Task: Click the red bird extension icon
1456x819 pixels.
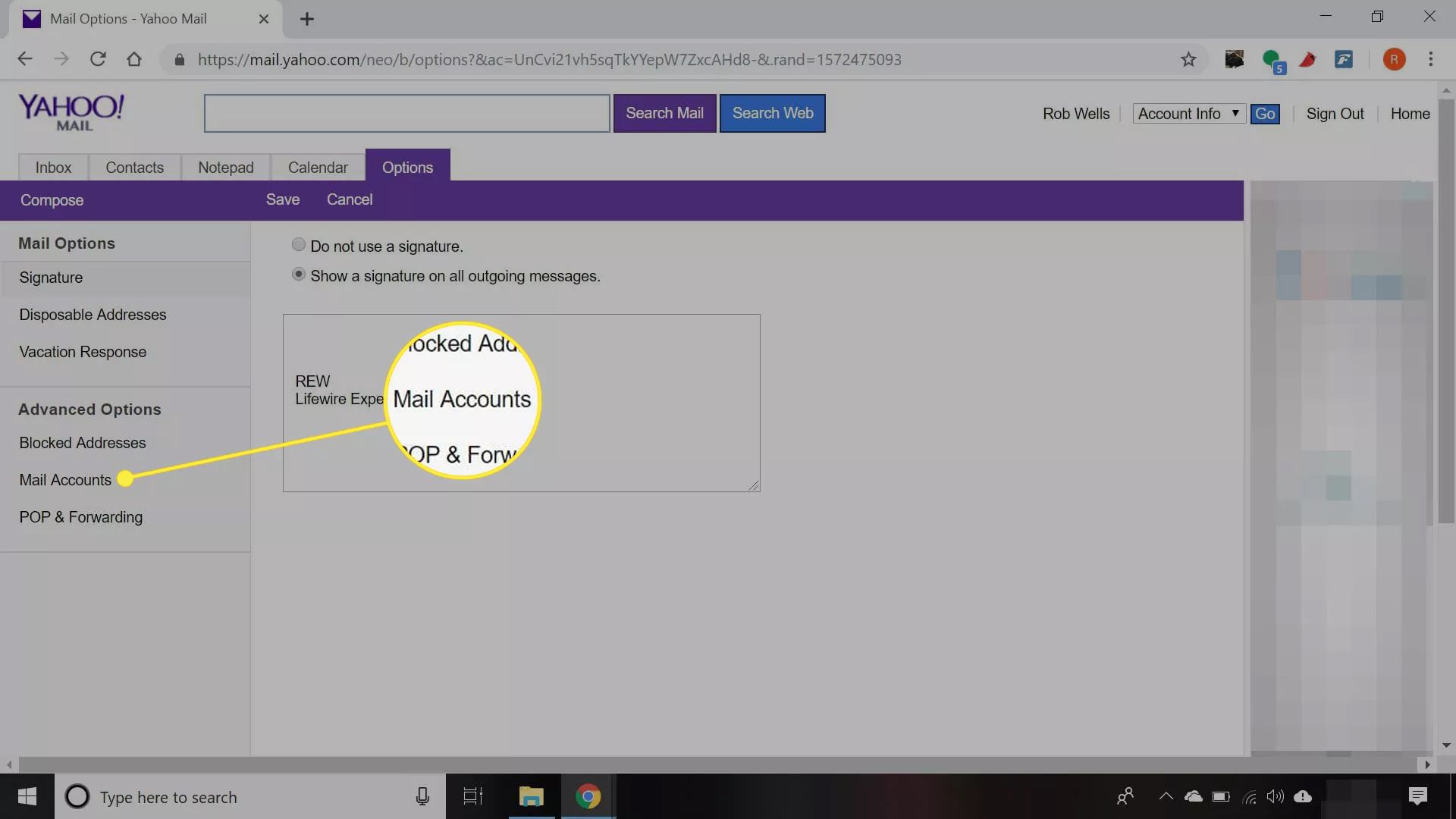Action: pos(1307,59)
